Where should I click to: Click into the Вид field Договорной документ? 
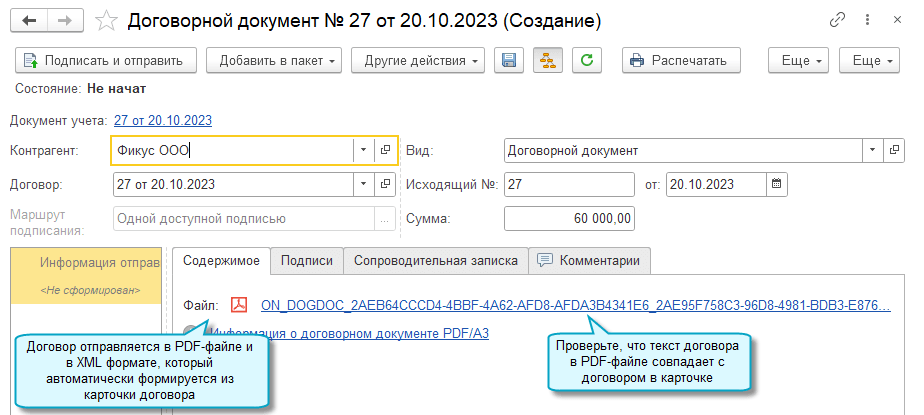click(683, 150)
